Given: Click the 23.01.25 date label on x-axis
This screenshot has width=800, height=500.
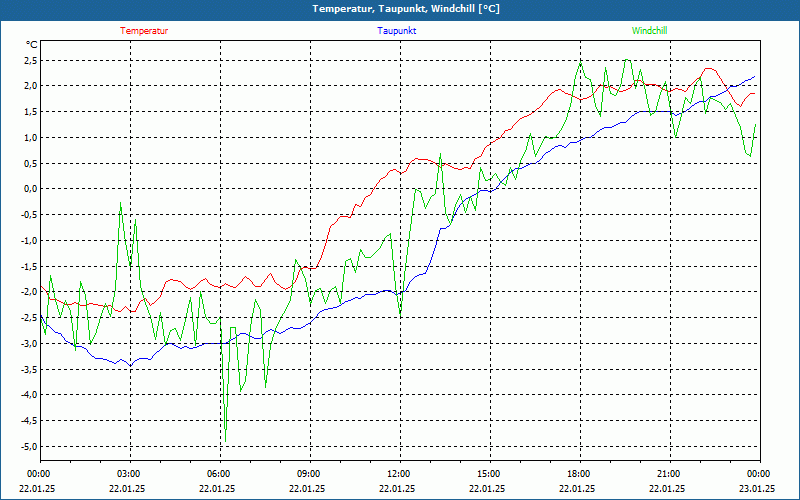Looking at the screenshot, I should [x=757, y=488].
